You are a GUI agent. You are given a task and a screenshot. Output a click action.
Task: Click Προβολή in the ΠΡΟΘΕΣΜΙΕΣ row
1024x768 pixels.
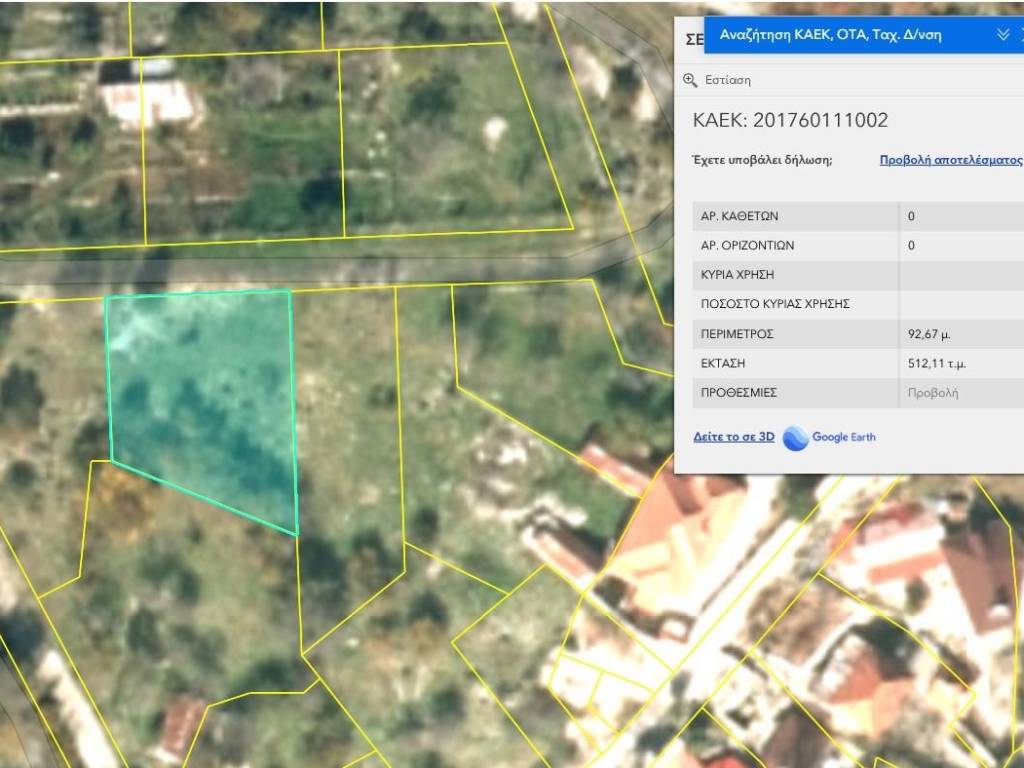[x=932, y=393]
